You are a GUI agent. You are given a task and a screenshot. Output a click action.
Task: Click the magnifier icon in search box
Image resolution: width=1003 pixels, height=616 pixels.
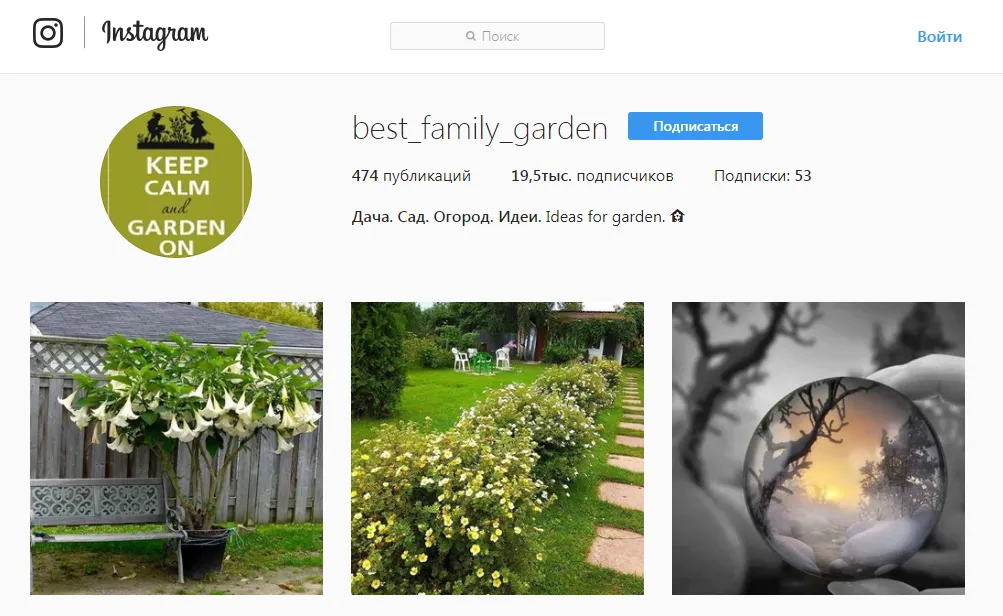pyautogui.click(x=471, y=36)
